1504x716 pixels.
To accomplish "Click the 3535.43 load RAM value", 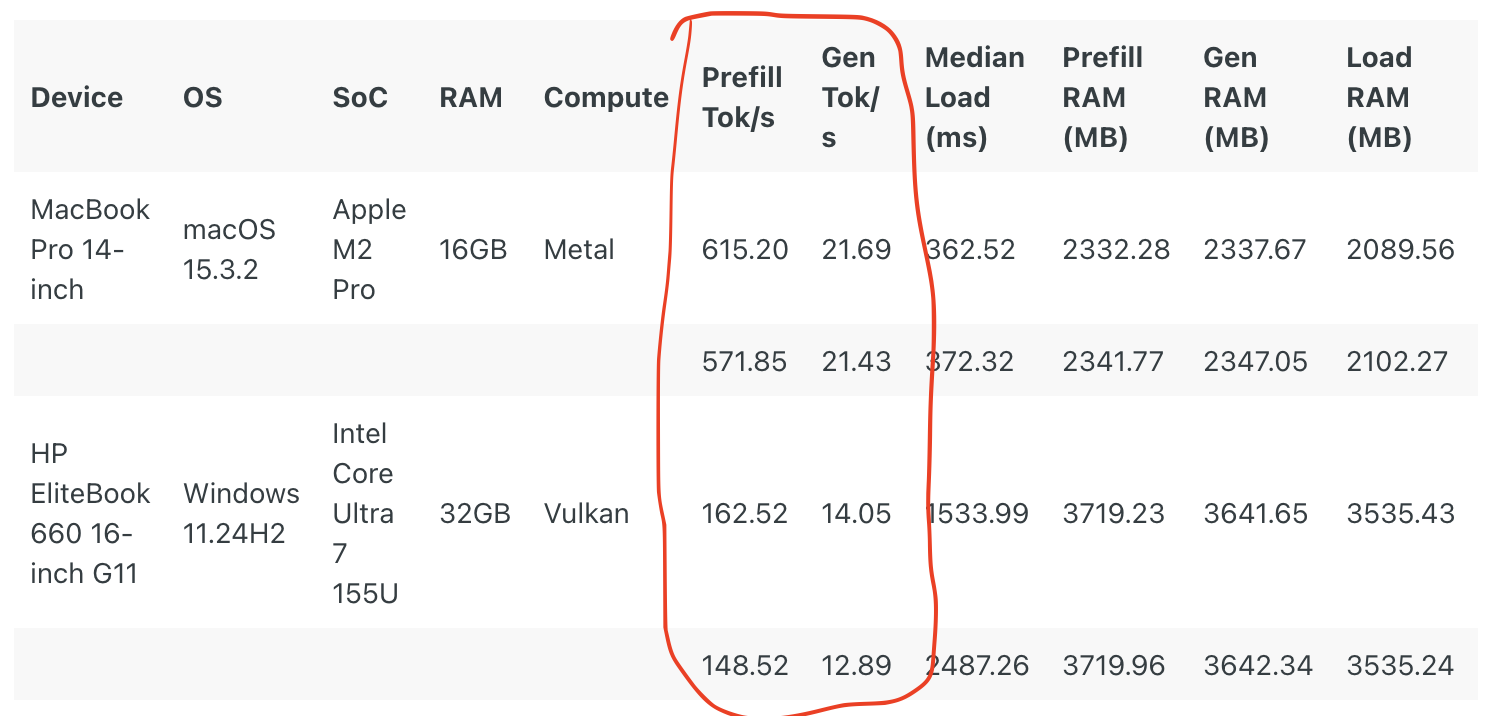I will pyautogui.click(x=1400, y=514).
